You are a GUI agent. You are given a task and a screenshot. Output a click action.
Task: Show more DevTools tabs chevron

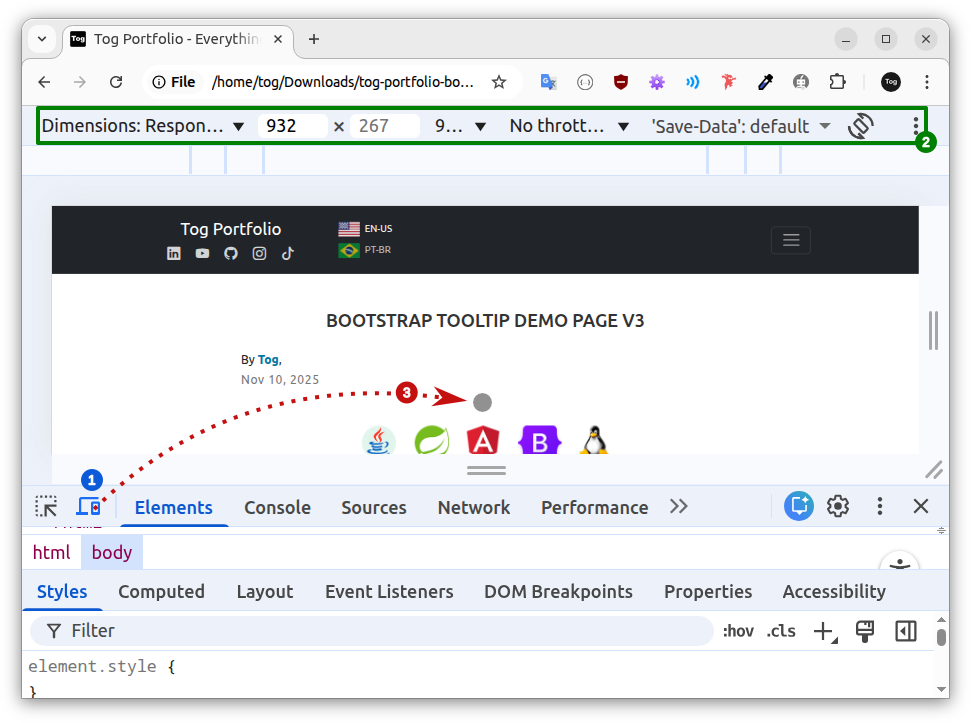click(679, 507)
